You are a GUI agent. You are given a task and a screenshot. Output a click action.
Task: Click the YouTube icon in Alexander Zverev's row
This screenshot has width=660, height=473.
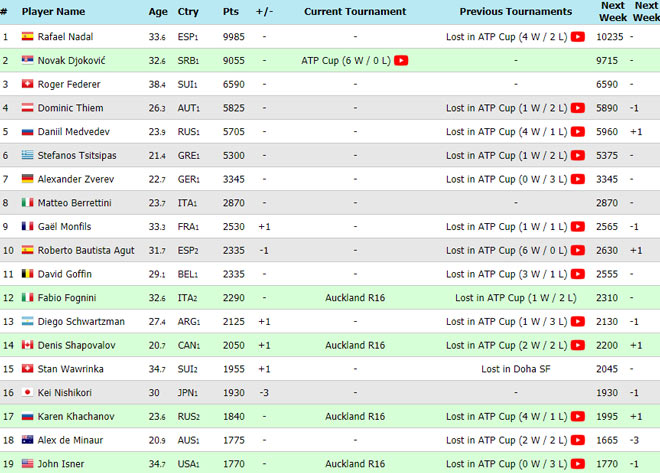click(577, 179)
